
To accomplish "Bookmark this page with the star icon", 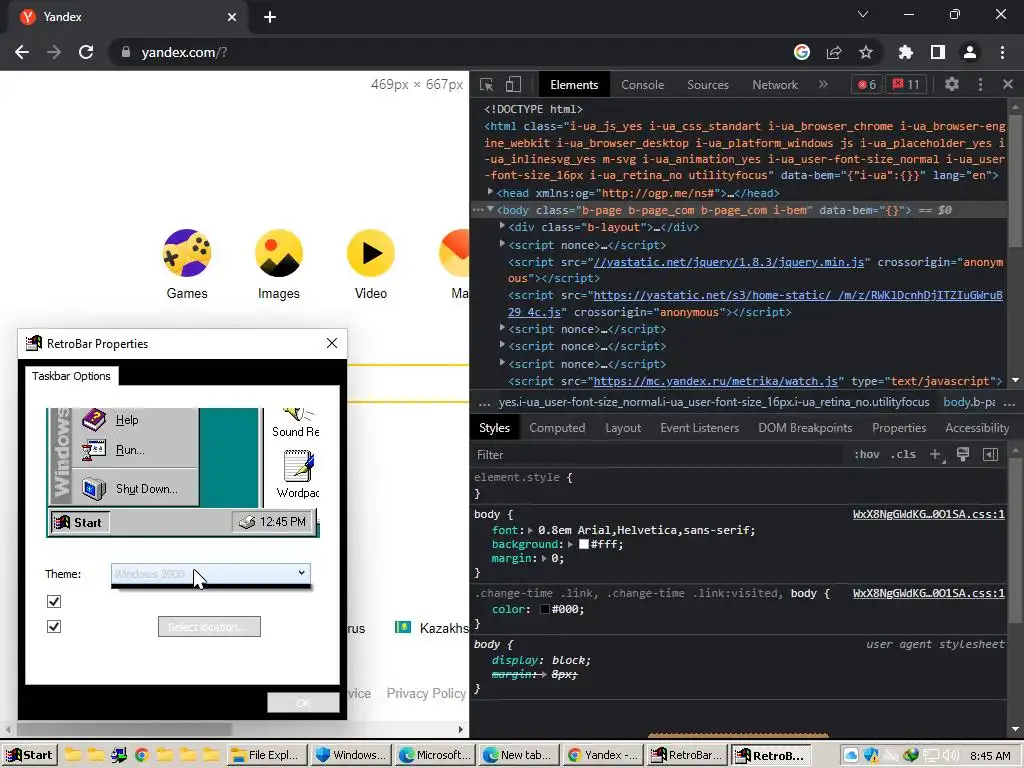I will (x=866, y=52).
